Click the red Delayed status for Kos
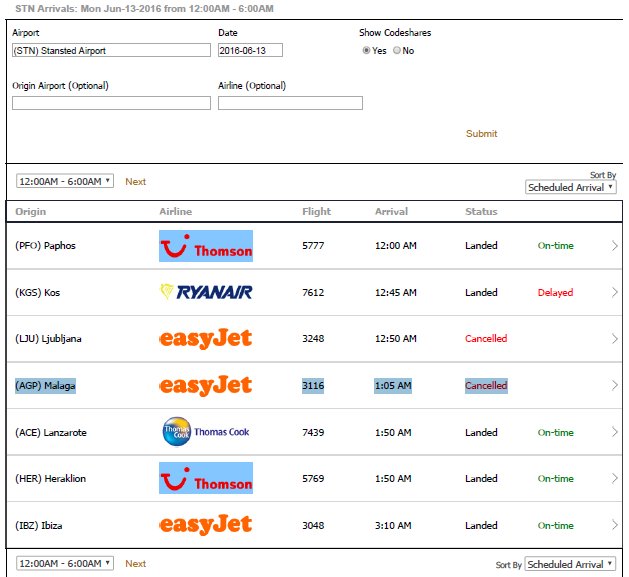 pyautogui.click(x=555, y=292)
